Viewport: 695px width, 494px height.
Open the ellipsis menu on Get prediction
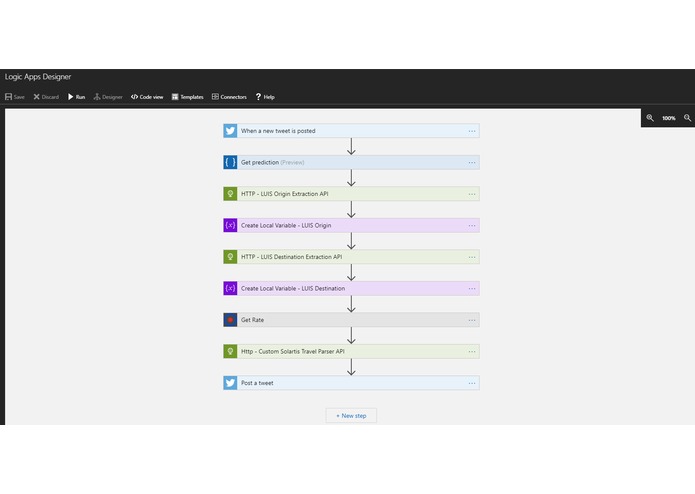(472, 163)
